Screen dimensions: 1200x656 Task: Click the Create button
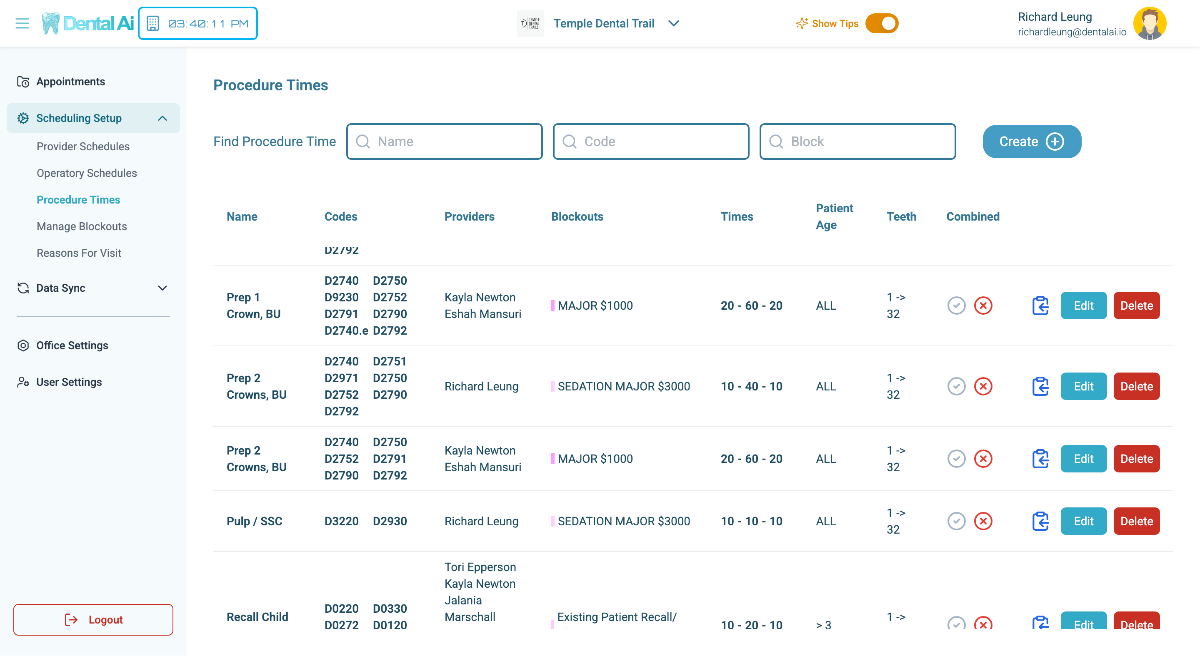[1031, 142]
